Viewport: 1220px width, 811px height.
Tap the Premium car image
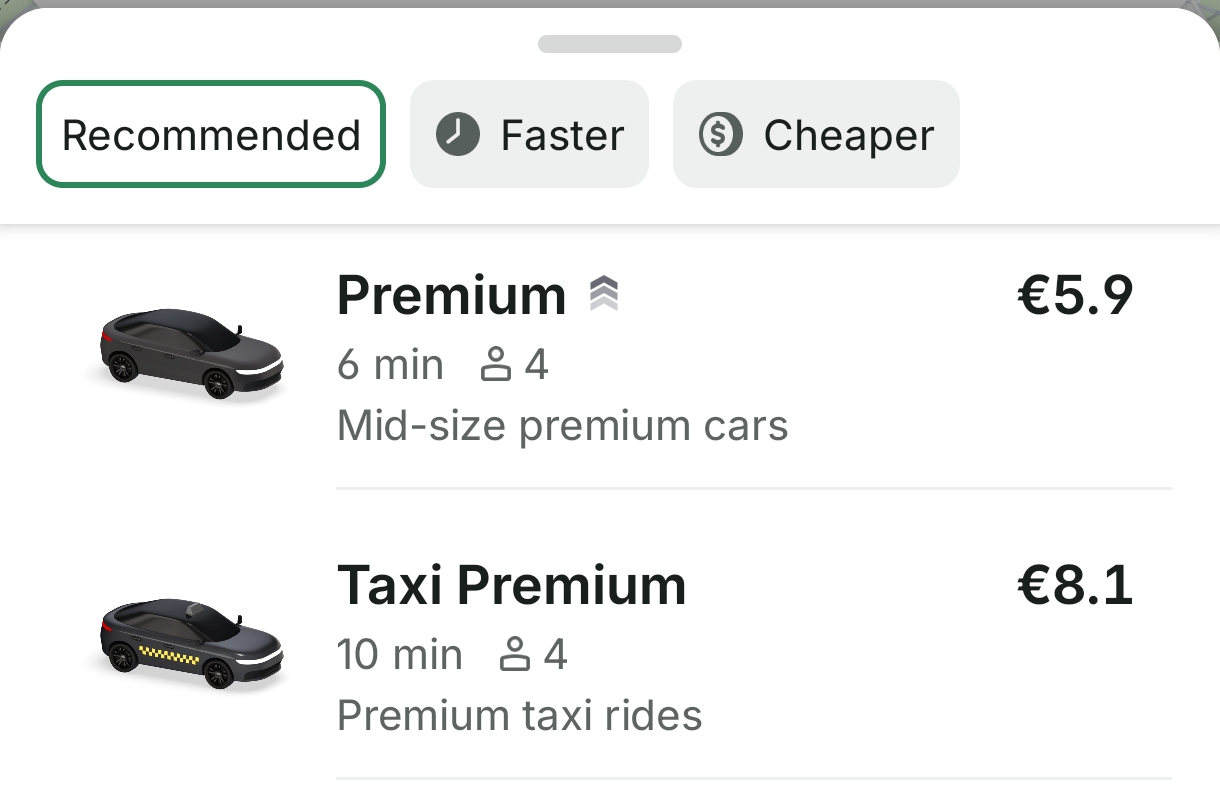pos(192,354)
